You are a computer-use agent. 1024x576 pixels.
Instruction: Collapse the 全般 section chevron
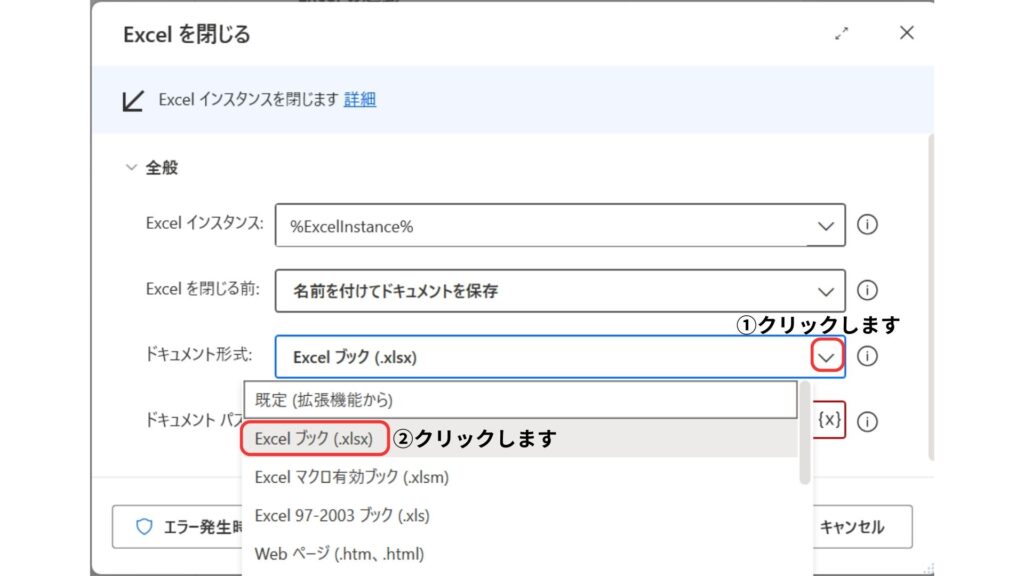131,168
